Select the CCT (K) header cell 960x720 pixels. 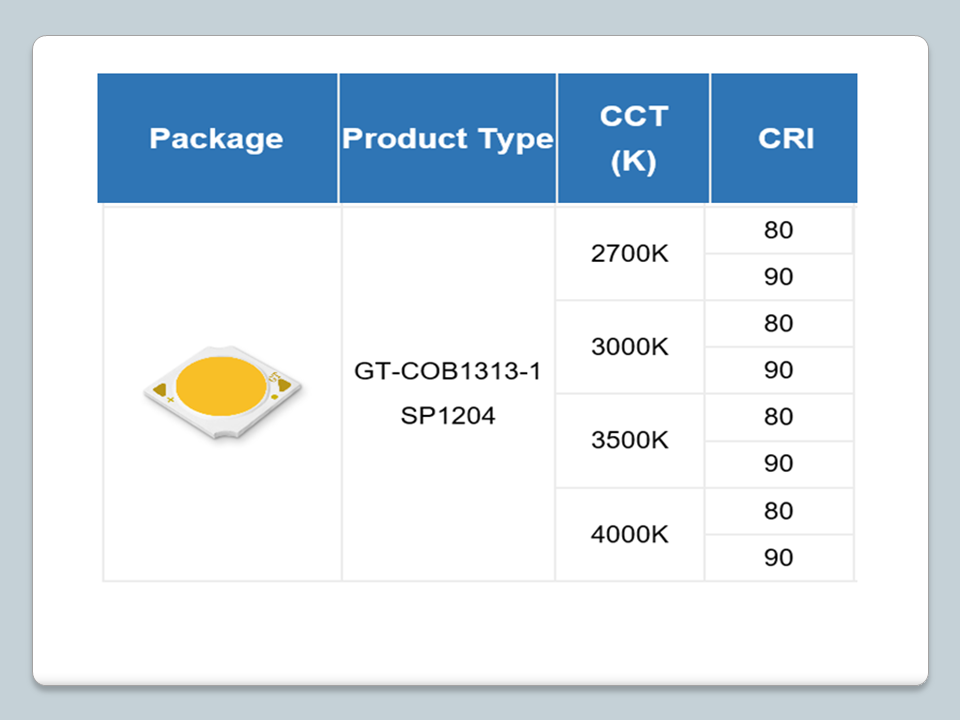(x=633, y=139)
